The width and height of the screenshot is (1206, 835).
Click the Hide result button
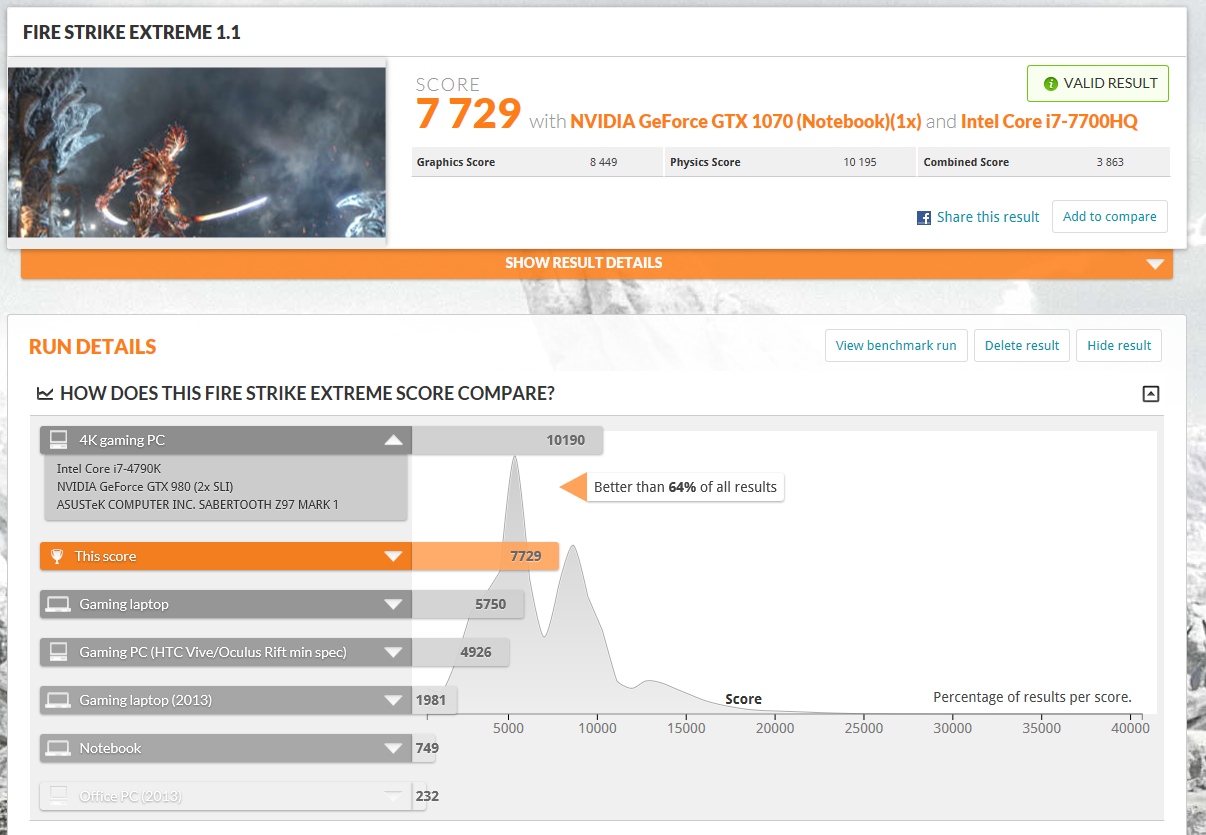(x=1119, y=346)
